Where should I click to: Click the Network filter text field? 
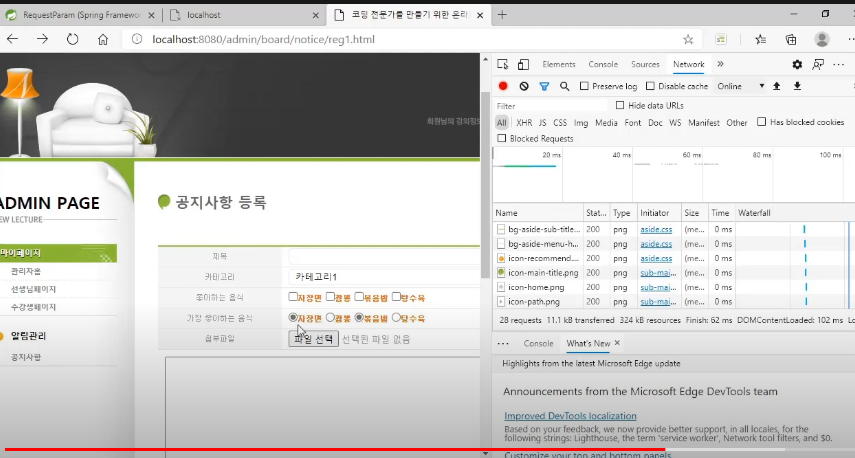point(551,106)
